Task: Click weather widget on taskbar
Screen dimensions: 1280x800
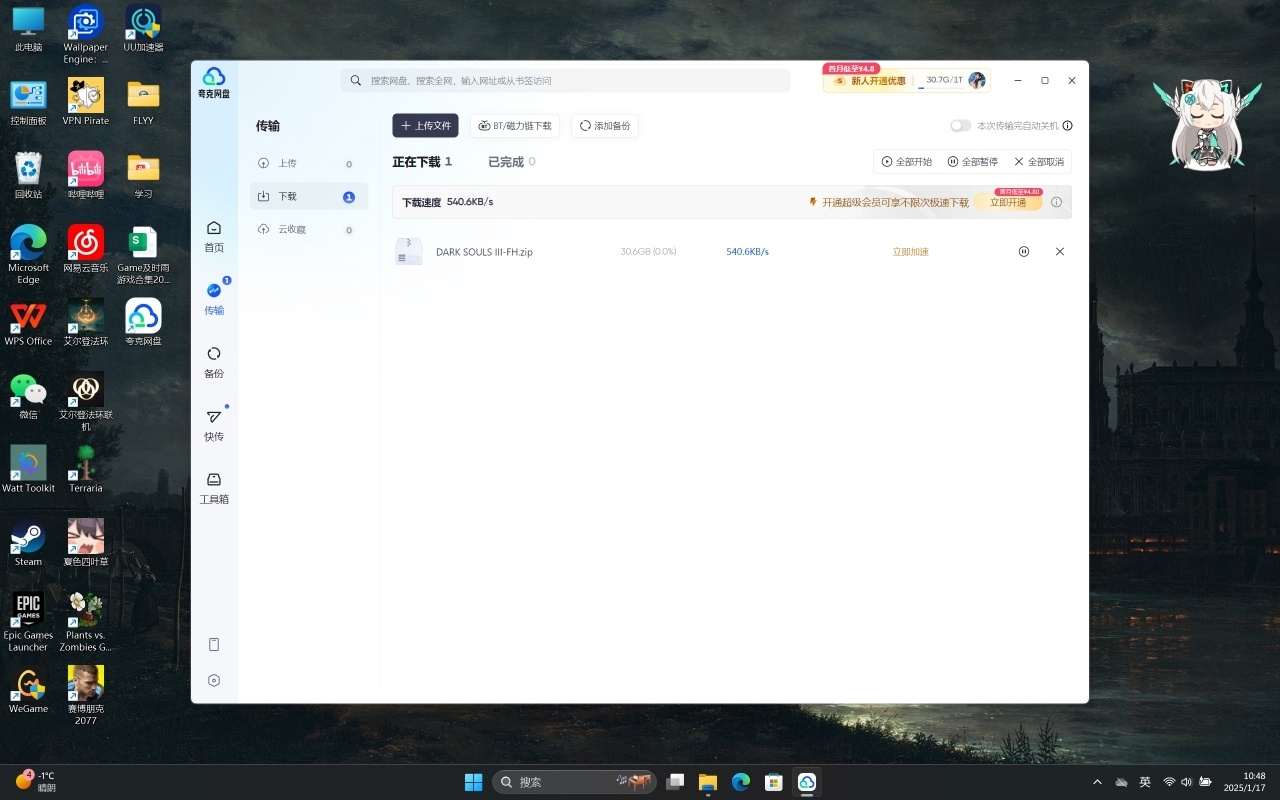Action: tap(36, 781)
